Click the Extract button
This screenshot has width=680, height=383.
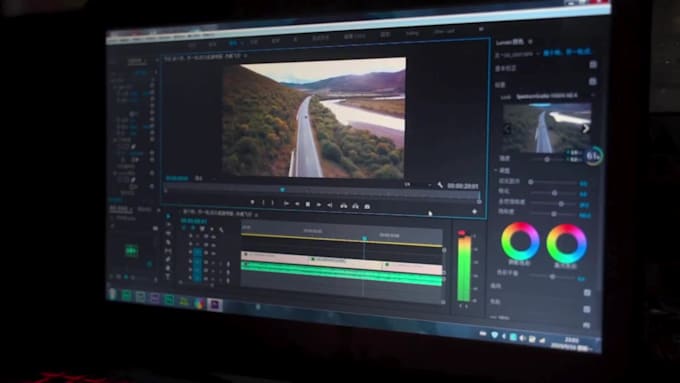(355, 206)
